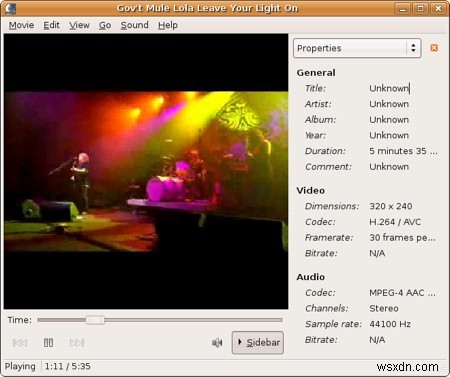The image size is (450, 377).
Task: Close the Totem player window
Action: (438, 8)
